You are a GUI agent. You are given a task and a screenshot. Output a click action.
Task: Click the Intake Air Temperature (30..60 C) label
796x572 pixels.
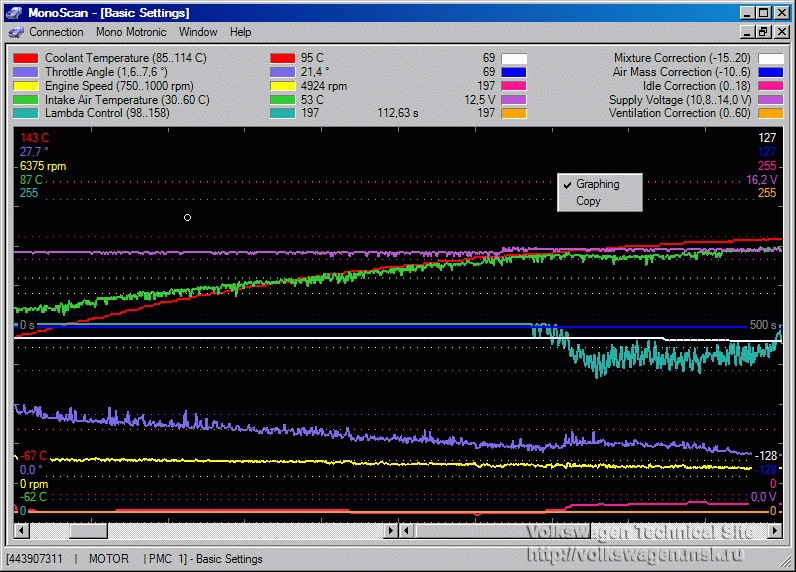click(127, 99)
